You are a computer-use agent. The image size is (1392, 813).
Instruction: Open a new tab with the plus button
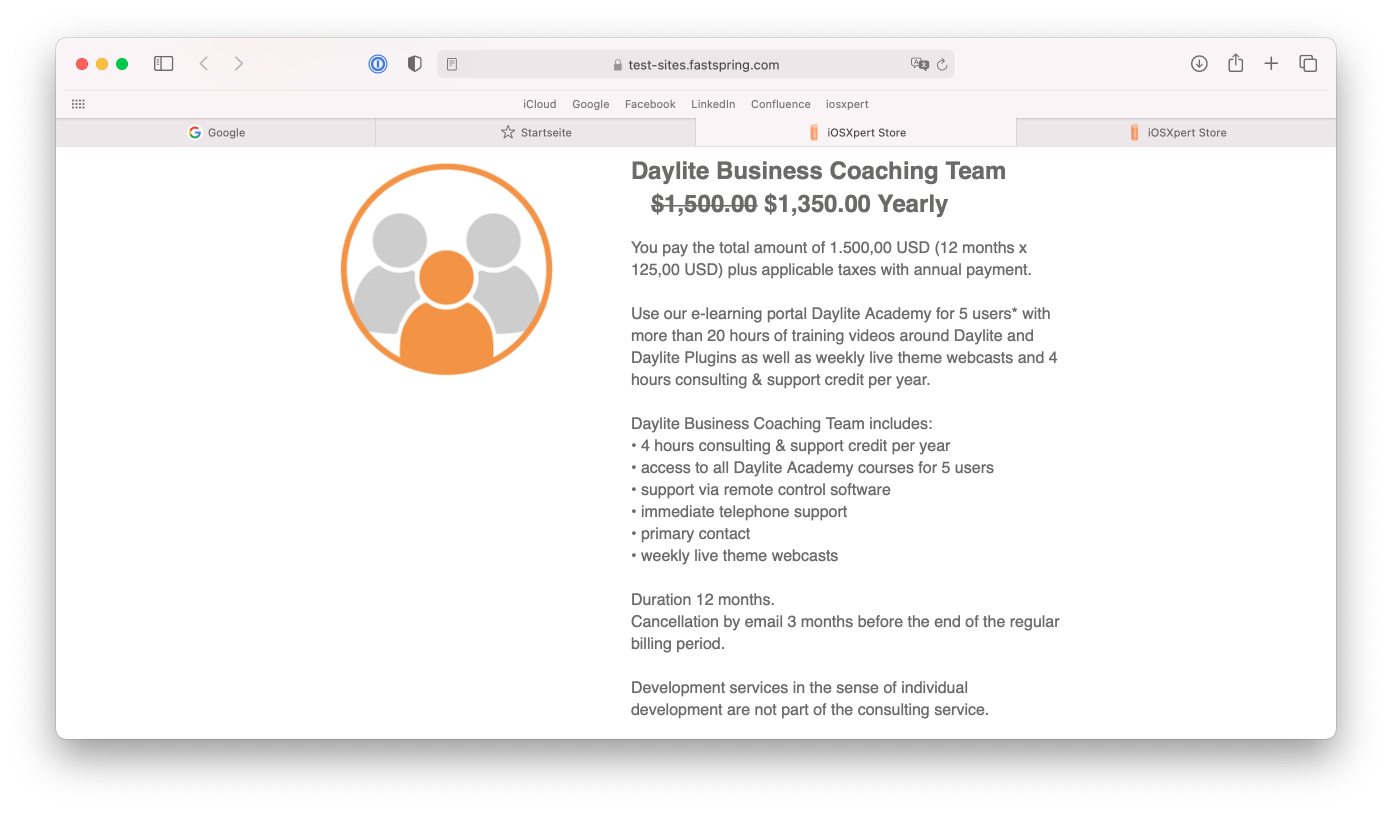(1271, 64)
